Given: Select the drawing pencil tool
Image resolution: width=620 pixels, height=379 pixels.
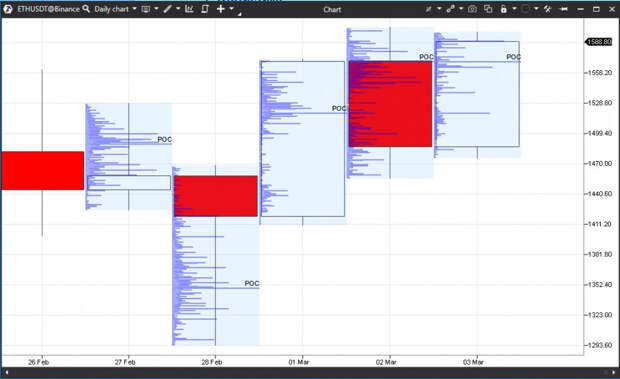Looking at the screenshot, I should click(168, 9).
